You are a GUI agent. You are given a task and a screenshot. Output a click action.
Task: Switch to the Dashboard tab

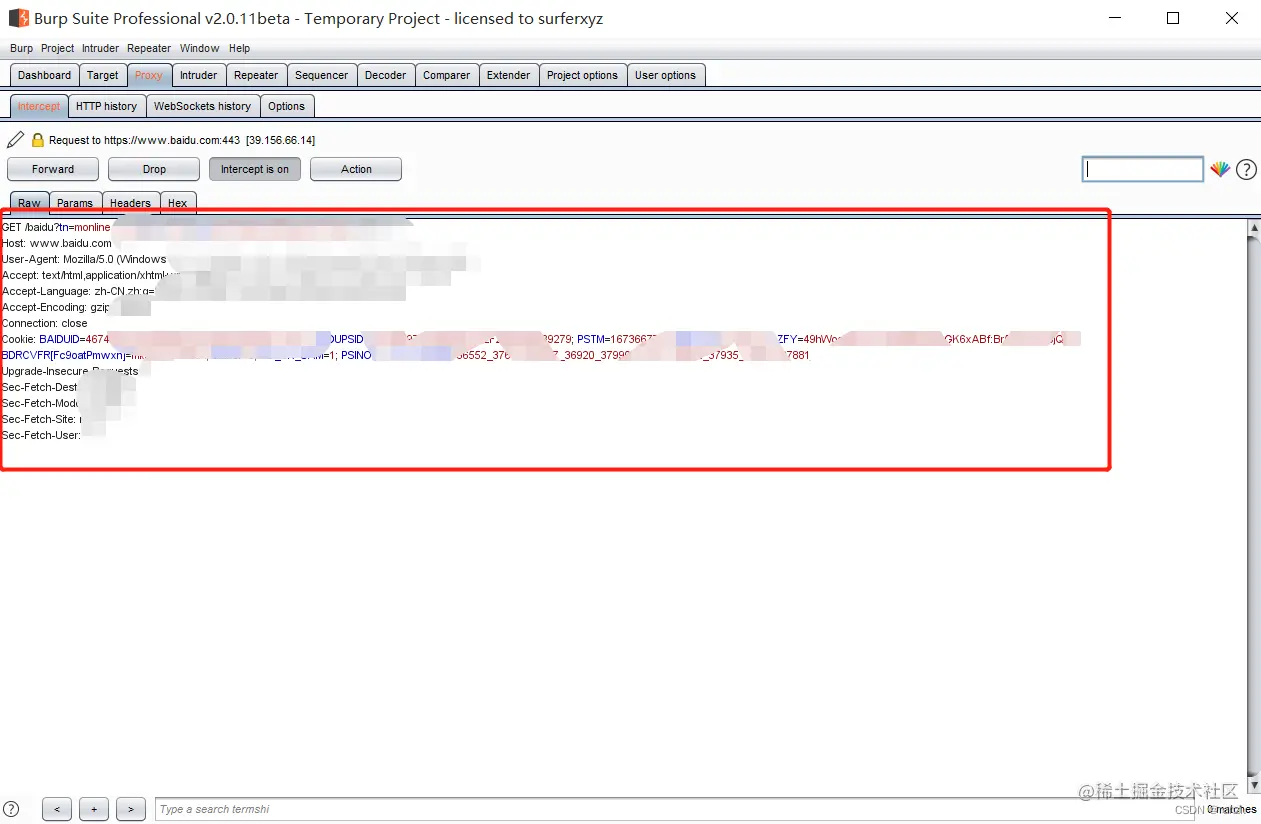[x=45, y=75]
